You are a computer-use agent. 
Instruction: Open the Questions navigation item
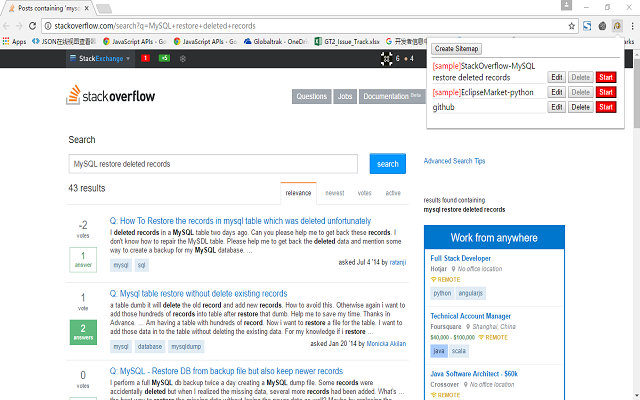311,96
